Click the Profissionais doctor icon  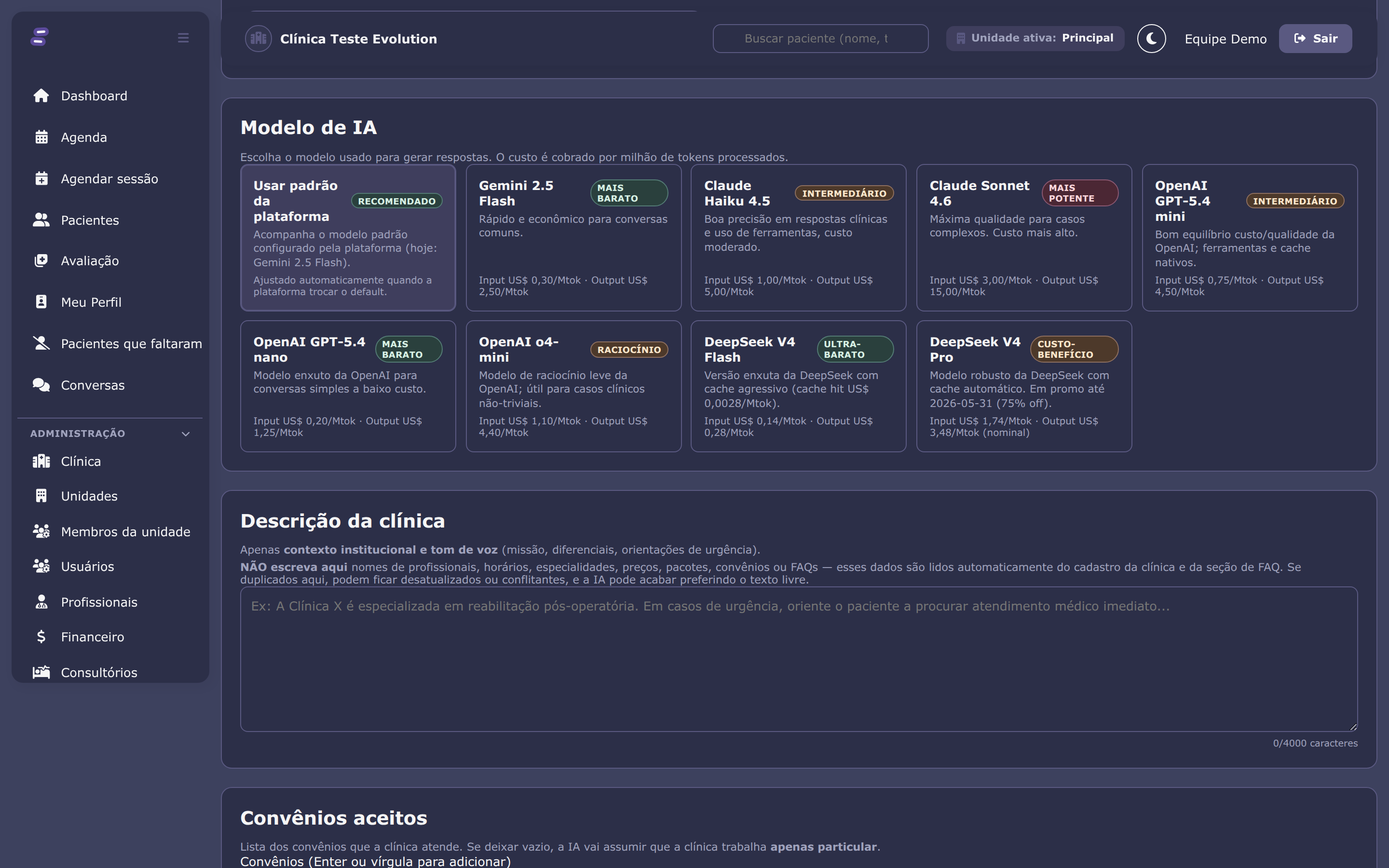pyautogui.click(x=41, y=602)
